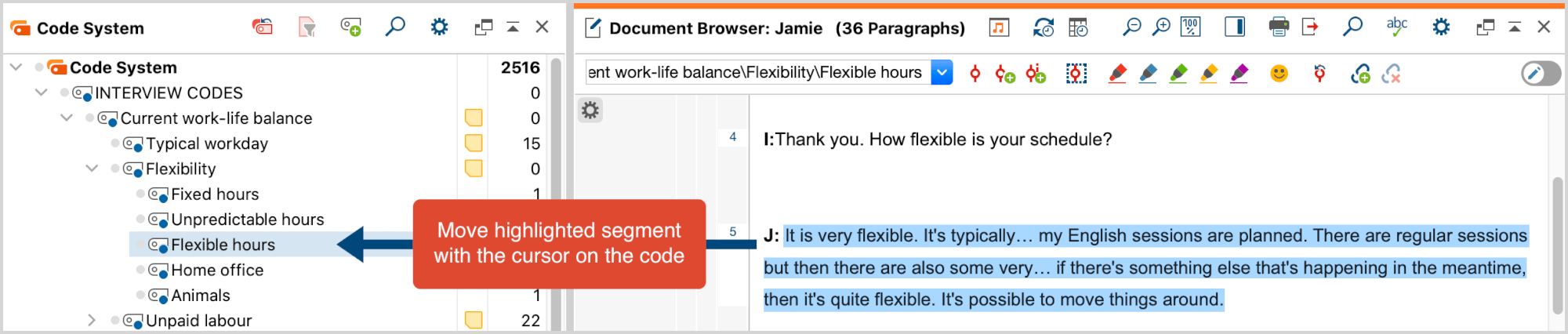Screen dimensions: 1568x334
Task: Open memo attached to Unpaid labour
Action: coord(474,321)
